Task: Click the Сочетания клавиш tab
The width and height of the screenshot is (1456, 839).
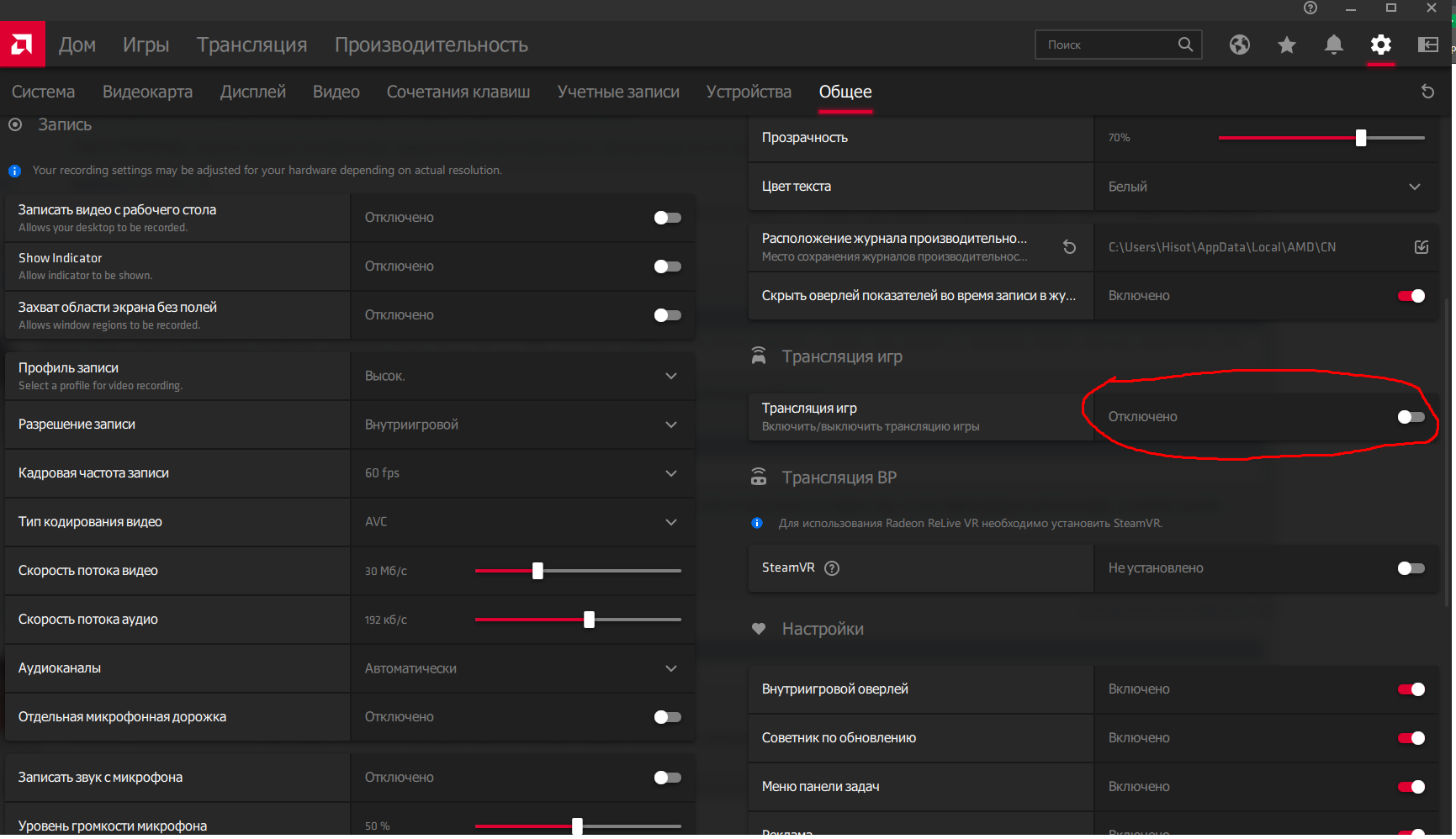Action: click(458, 92)
